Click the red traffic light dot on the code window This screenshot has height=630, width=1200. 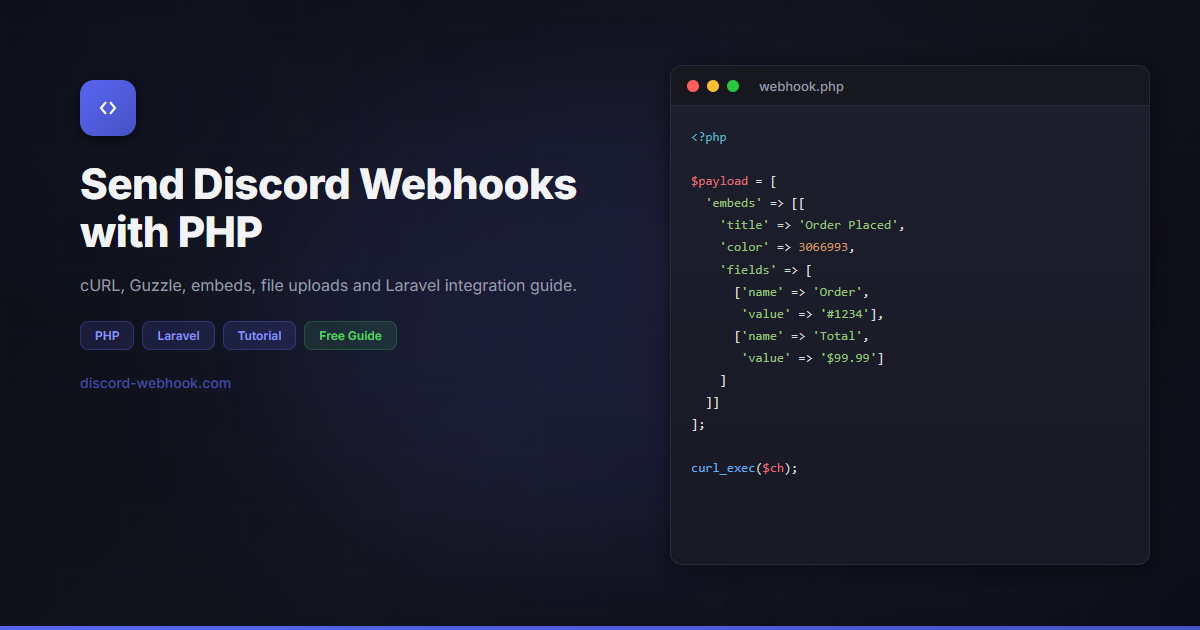[693, 86]
